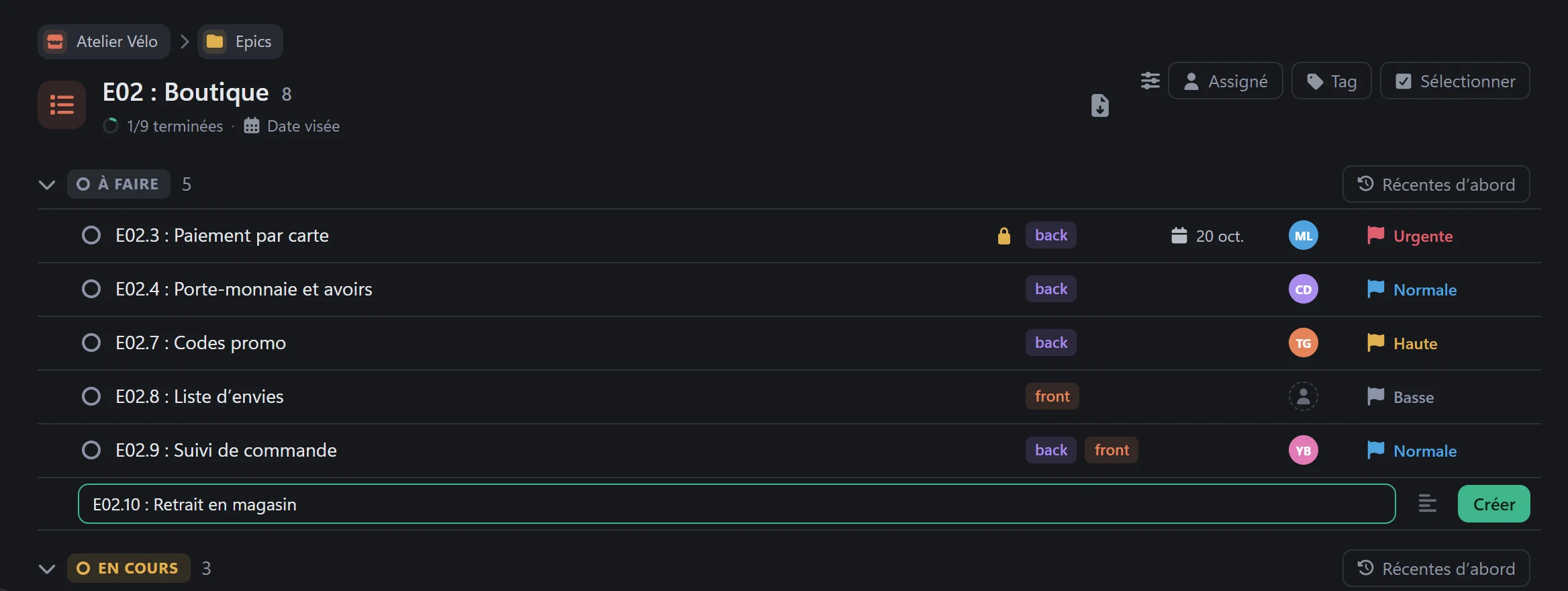Mark E02.3 Paiement par carte as done
Image resolution: width=1568 pixels, height=591 pixels.
pos(91,236)
